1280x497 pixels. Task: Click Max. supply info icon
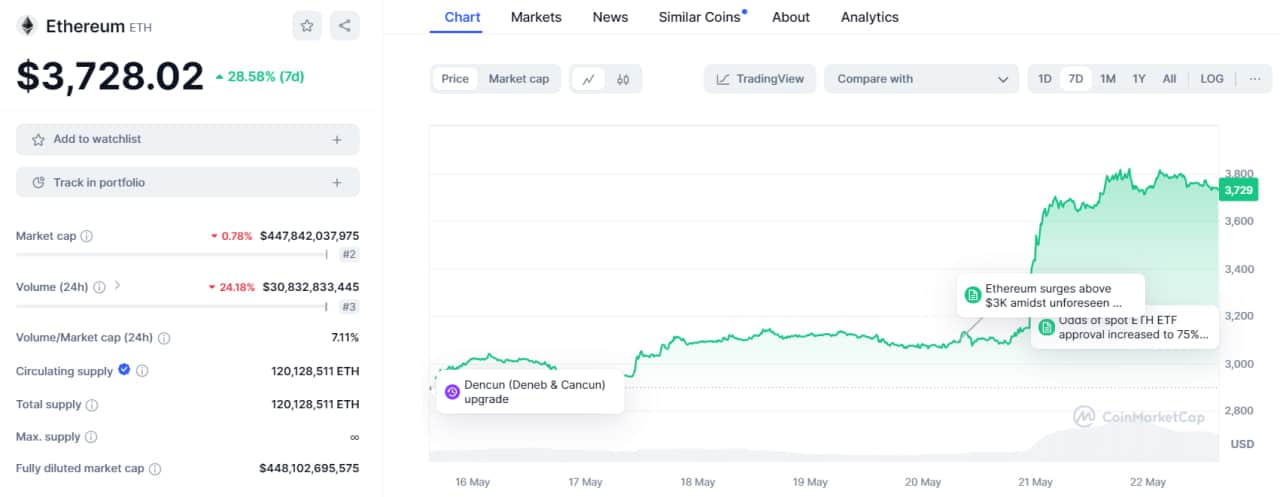pos(91,437)
